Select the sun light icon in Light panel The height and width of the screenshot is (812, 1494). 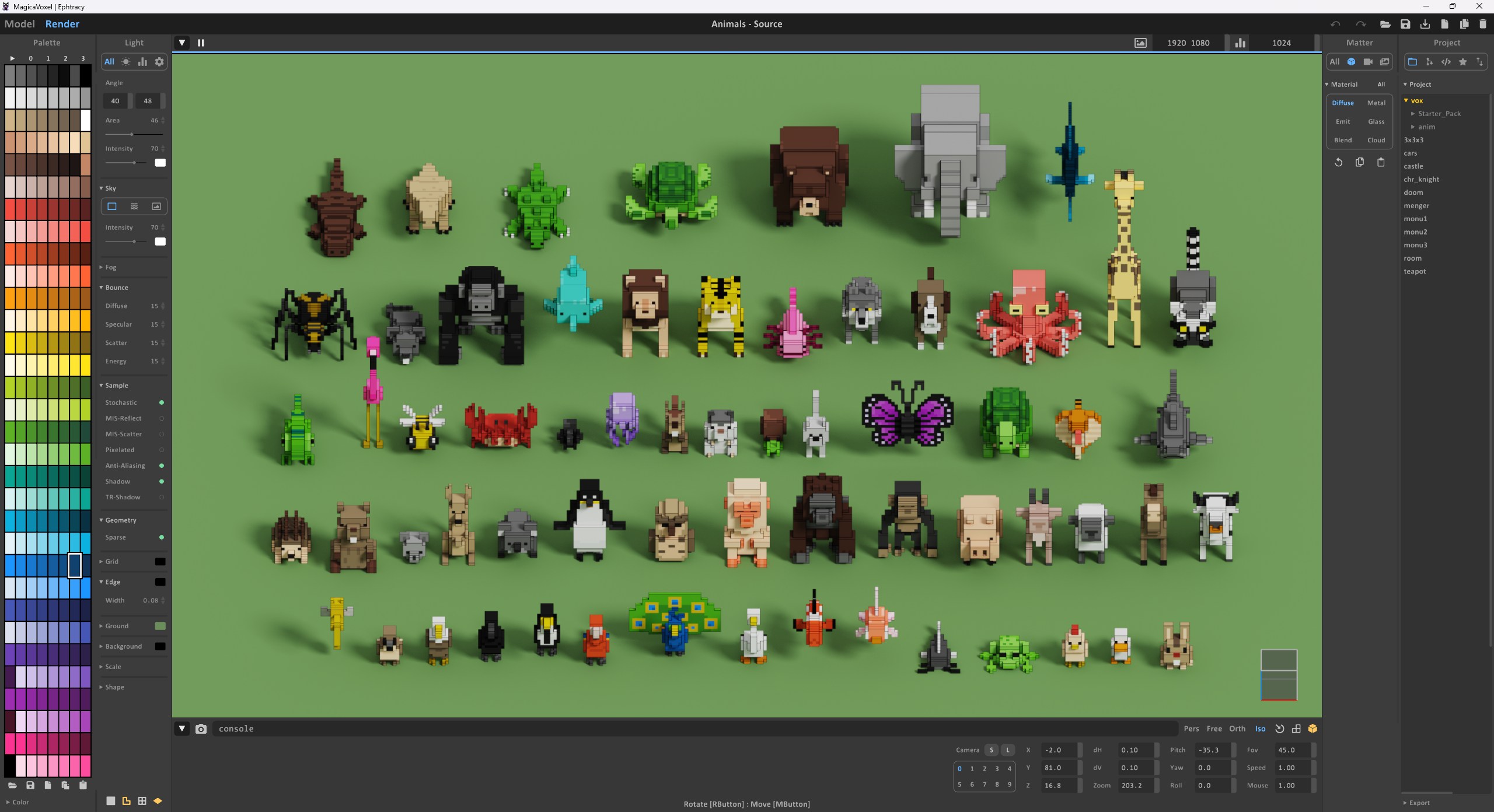tap(125, 62)
